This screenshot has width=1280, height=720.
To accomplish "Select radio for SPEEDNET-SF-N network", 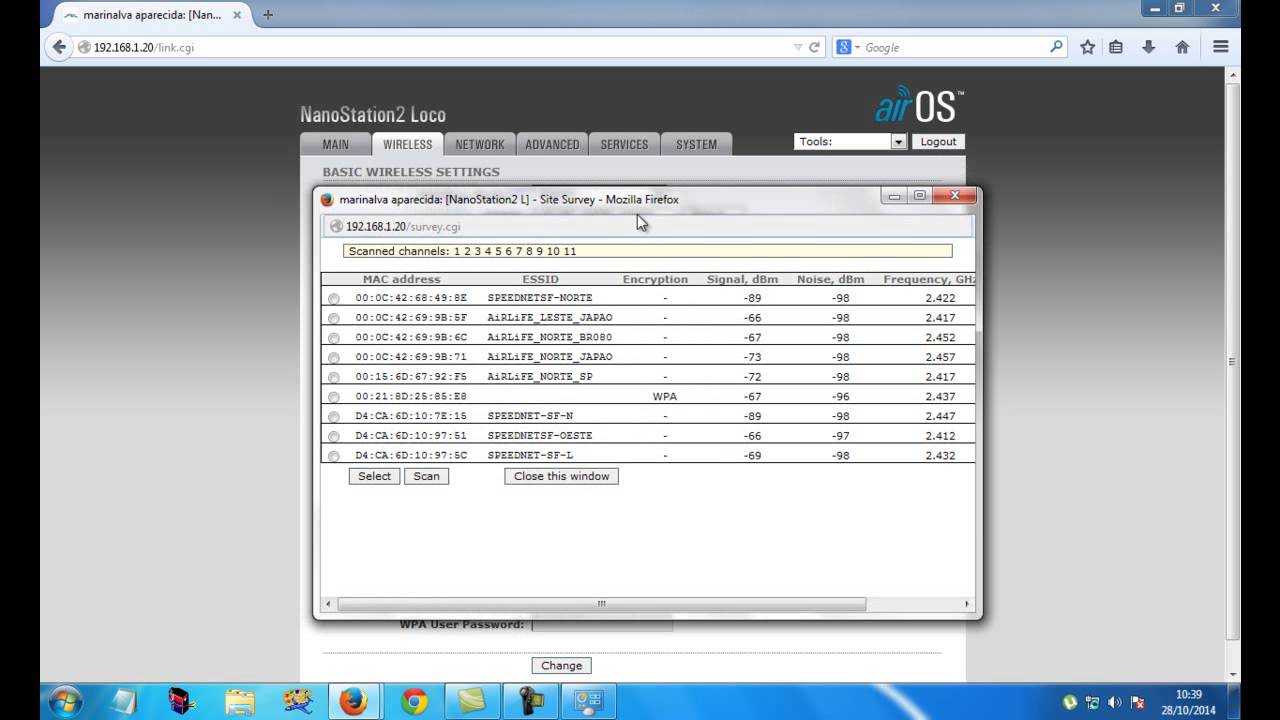I will 334,416.
